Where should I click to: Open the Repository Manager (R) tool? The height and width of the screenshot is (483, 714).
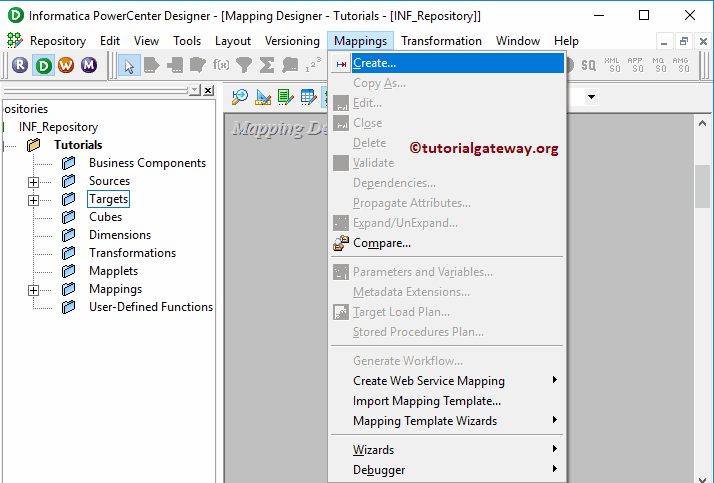tap(20, 65)
